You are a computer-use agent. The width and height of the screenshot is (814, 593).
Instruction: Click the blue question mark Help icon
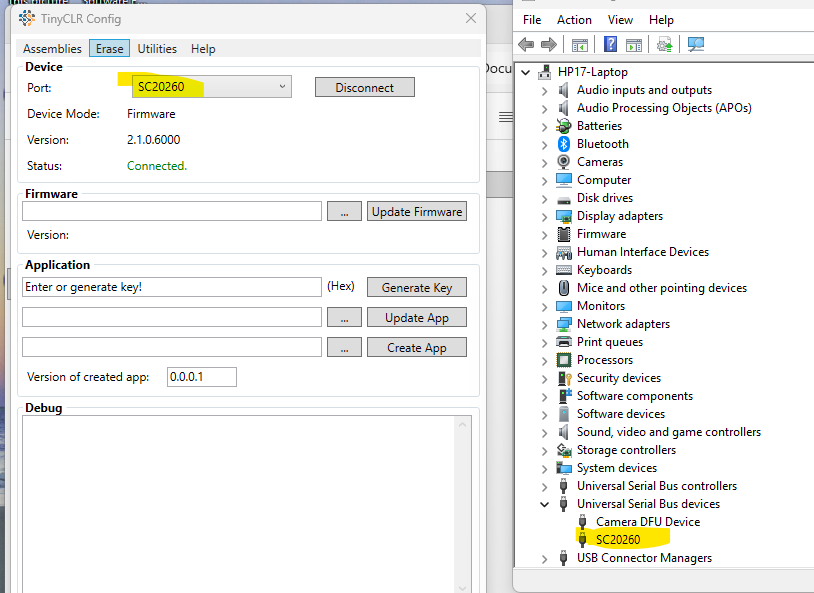click(x=610, y=44)
